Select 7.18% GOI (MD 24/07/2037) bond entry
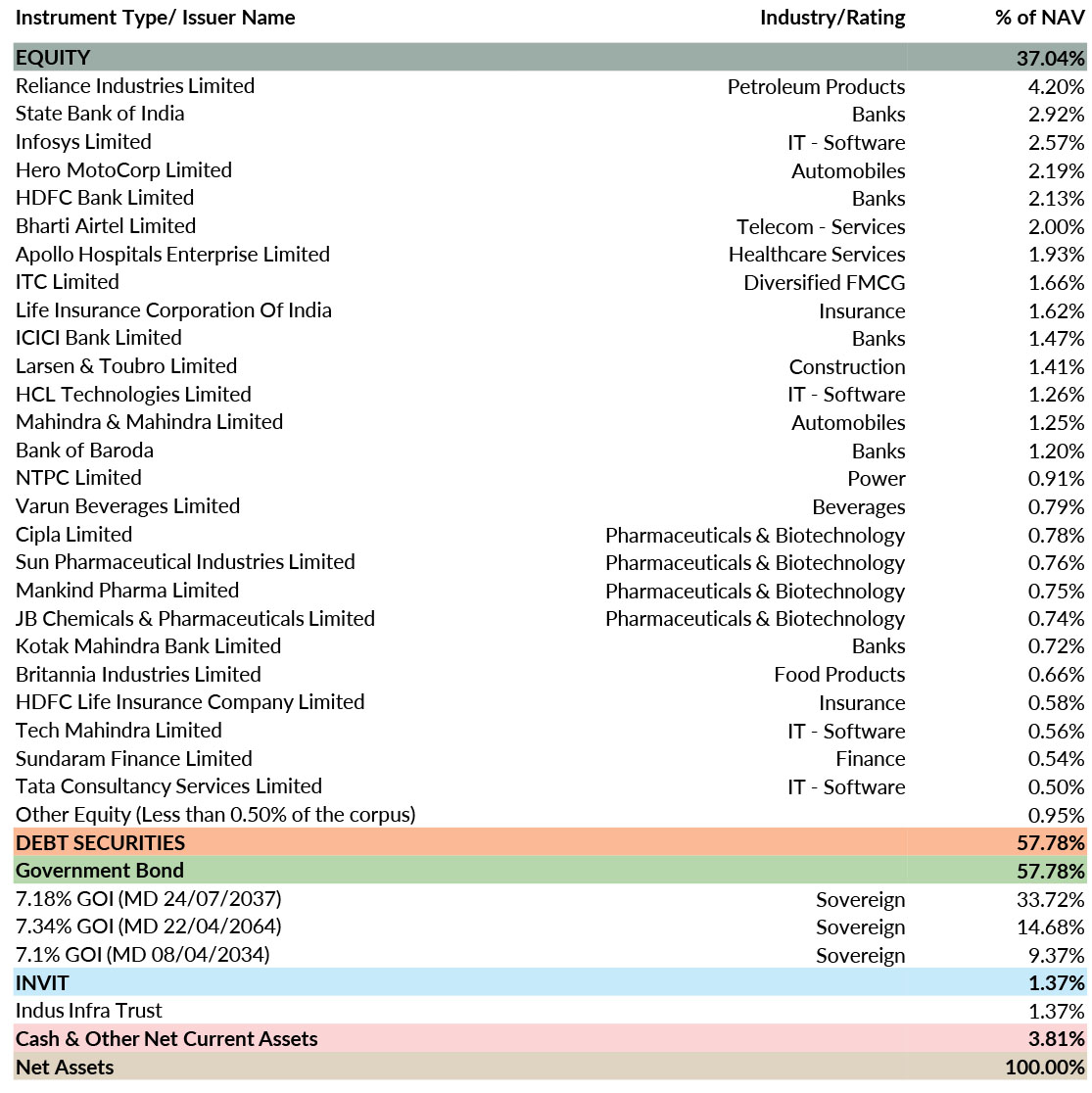Image resolution: width=1092 pixels, height=1093 pixels. (148, 899)
